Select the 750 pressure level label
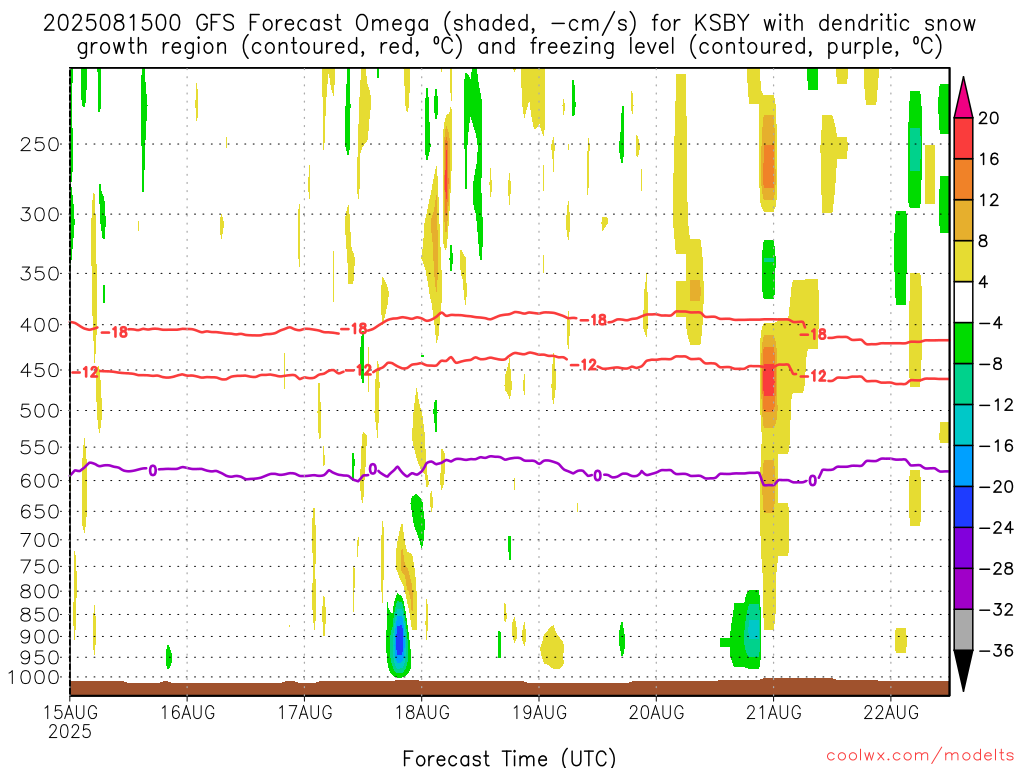The image size is (1024, 768). click(40, 567)
